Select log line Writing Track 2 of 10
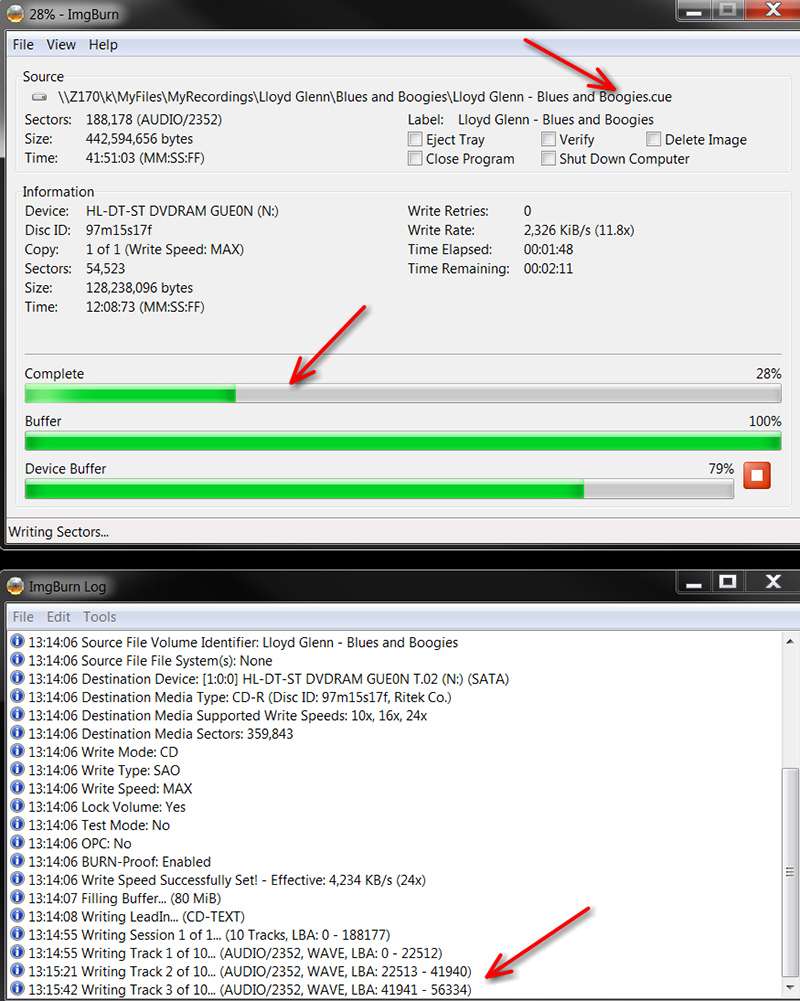This screenshot has height=1001, width=800. [x=250, y=971]
